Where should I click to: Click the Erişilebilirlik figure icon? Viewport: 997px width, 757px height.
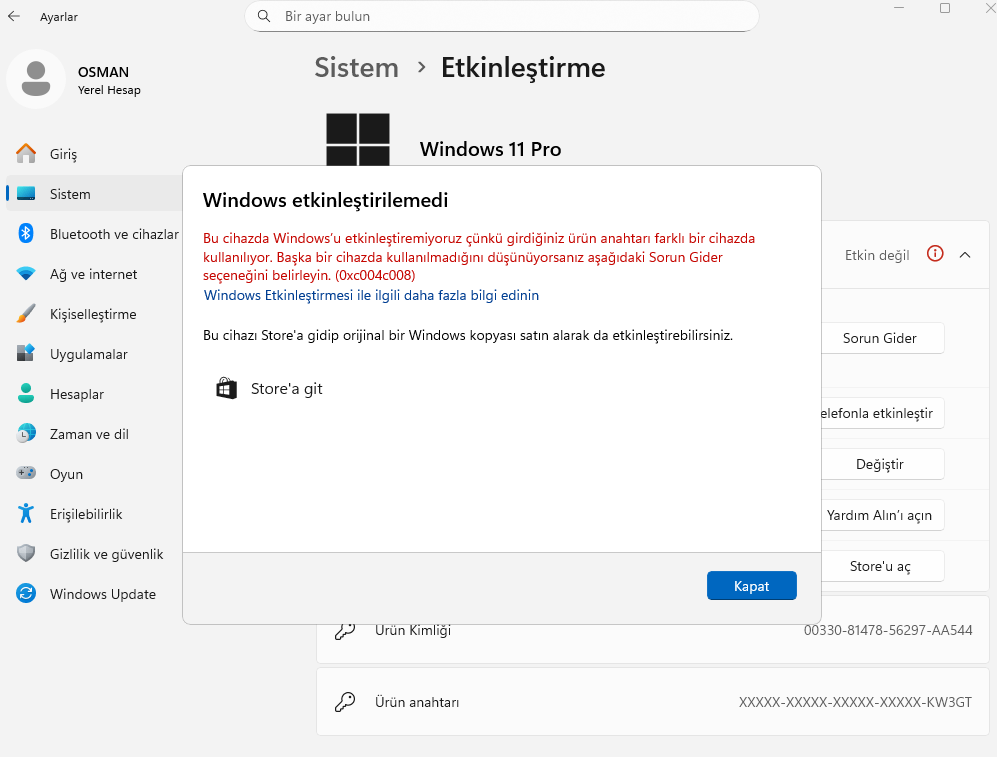click(x=26, y=513)
